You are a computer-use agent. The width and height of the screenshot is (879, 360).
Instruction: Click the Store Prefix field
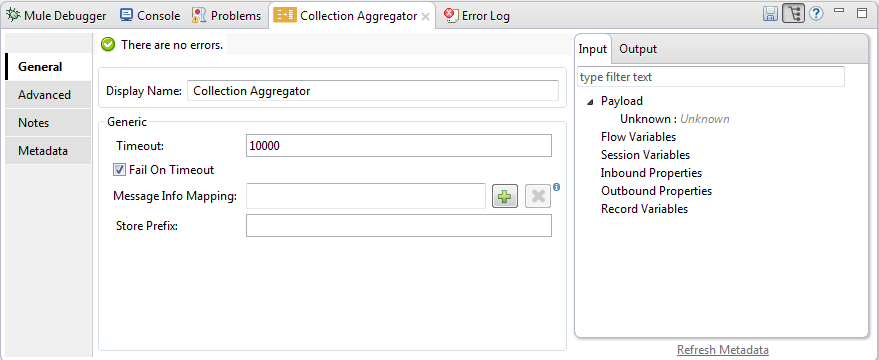[399, 226]
